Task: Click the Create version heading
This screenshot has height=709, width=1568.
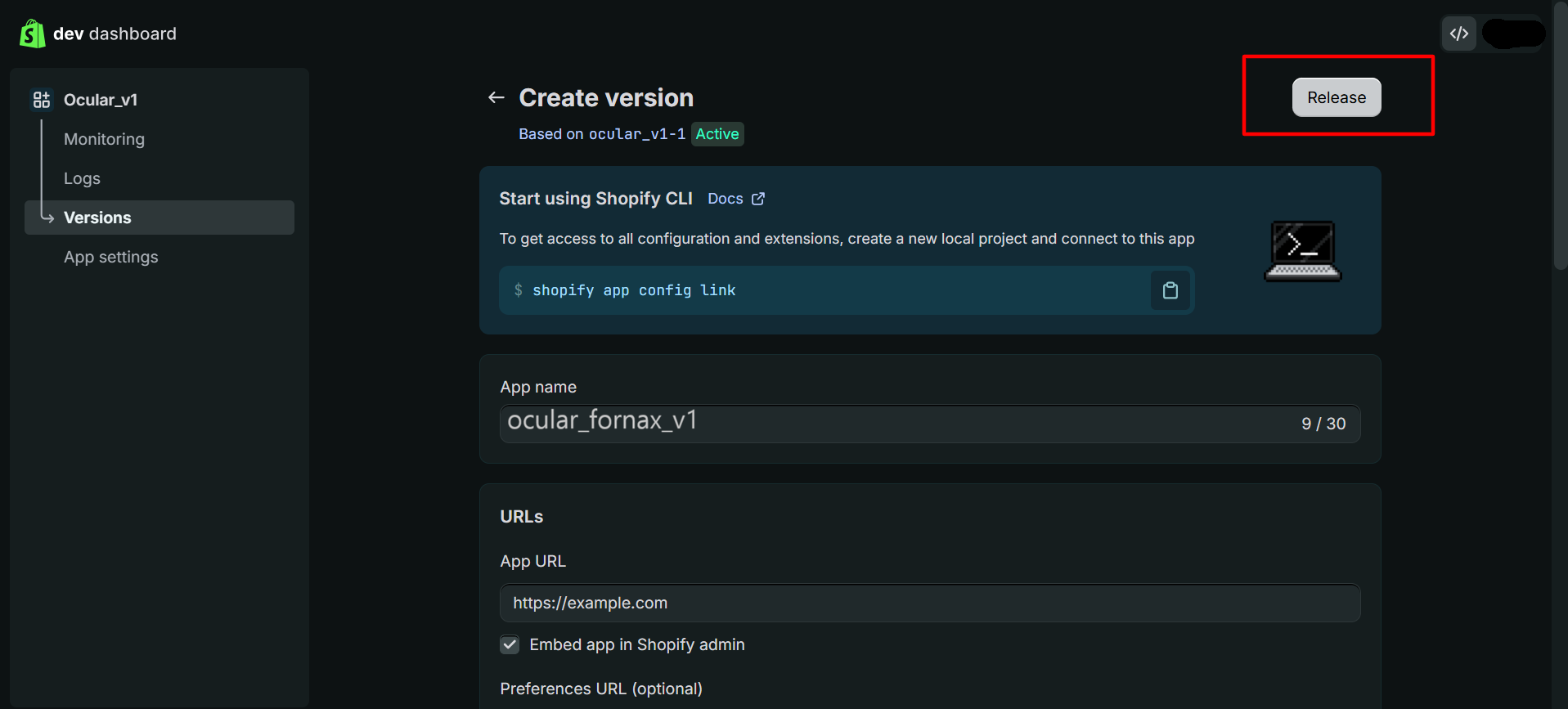Action: tap(606, 97)
